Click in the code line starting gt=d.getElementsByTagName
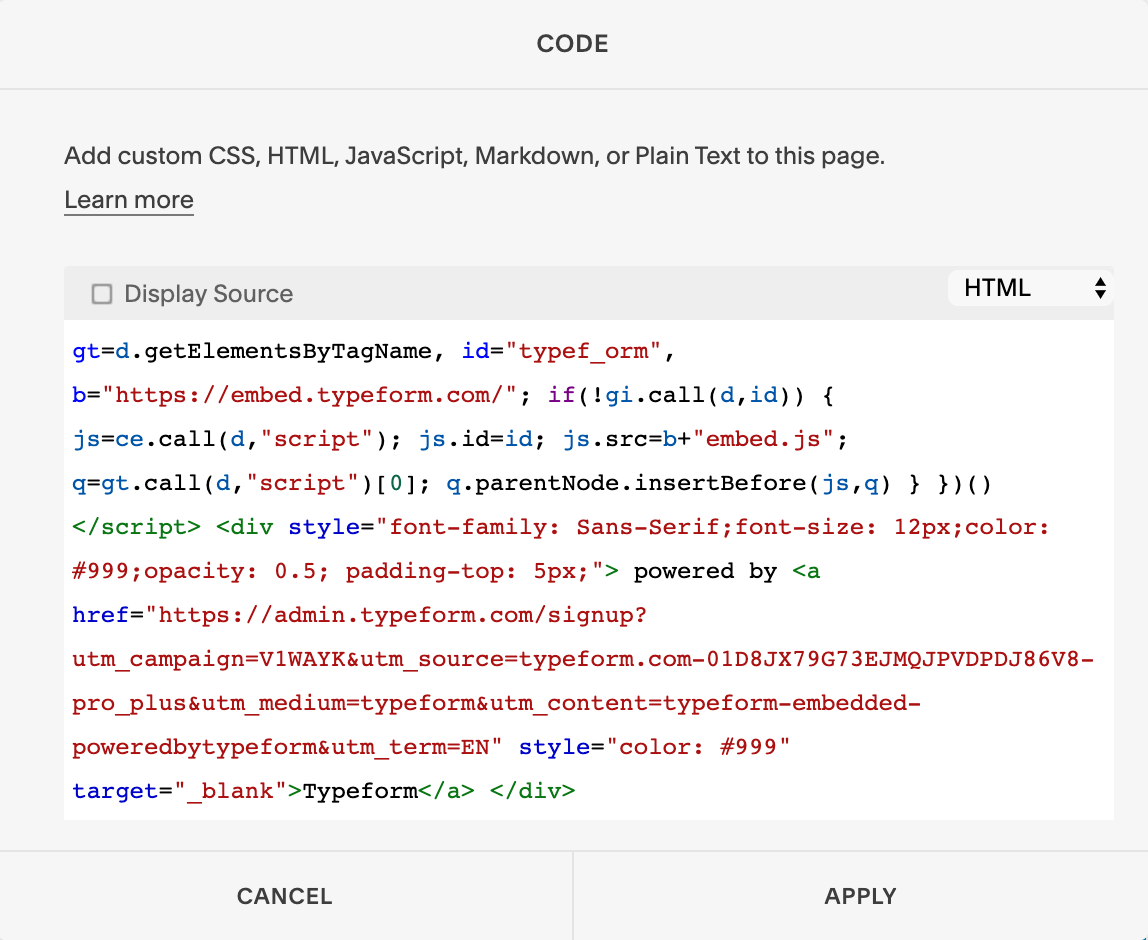 click(373, 351)
